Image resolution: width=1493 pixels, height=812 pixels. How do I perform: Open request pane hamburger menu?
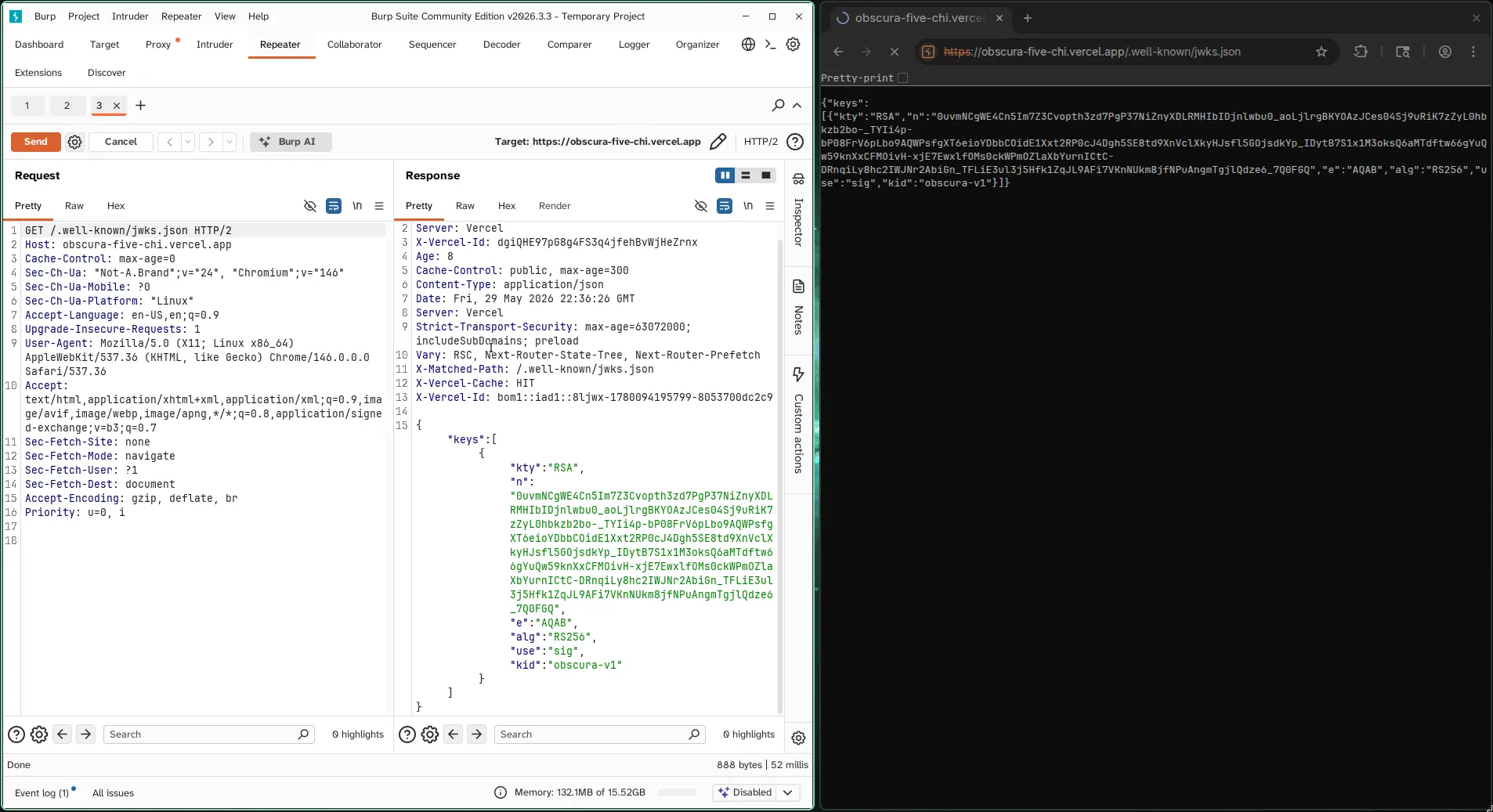379,206
